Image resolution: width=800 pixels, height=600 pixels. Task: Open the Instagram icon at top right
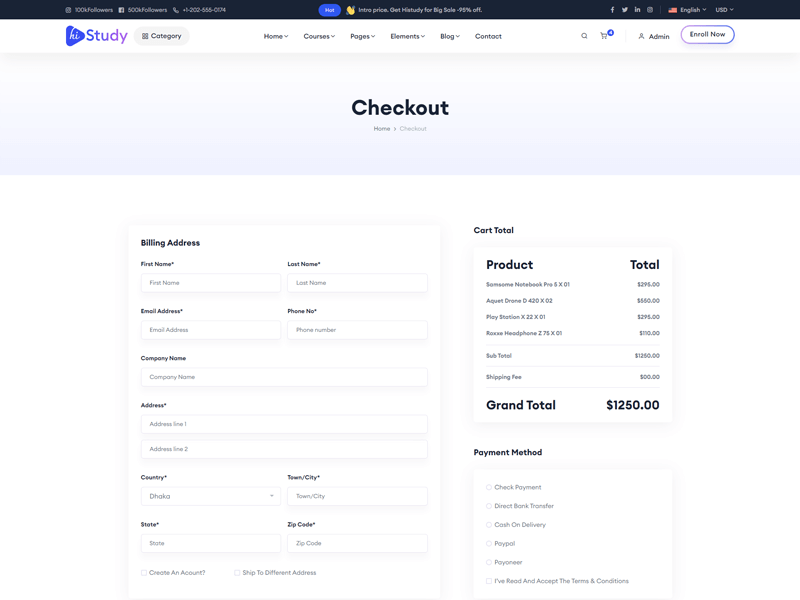point(650,10)
